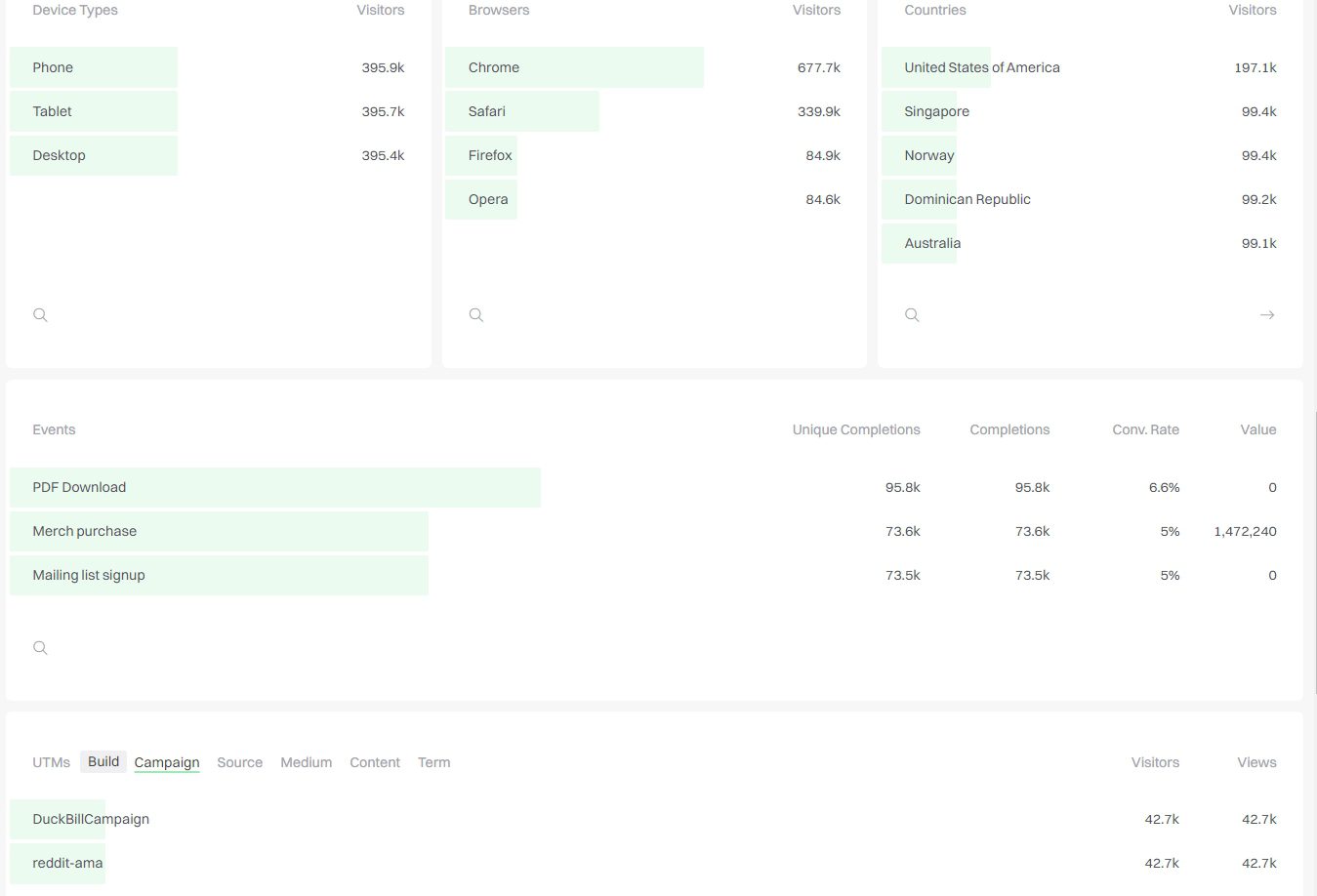Filter by Phone device type

click(219, 67)
